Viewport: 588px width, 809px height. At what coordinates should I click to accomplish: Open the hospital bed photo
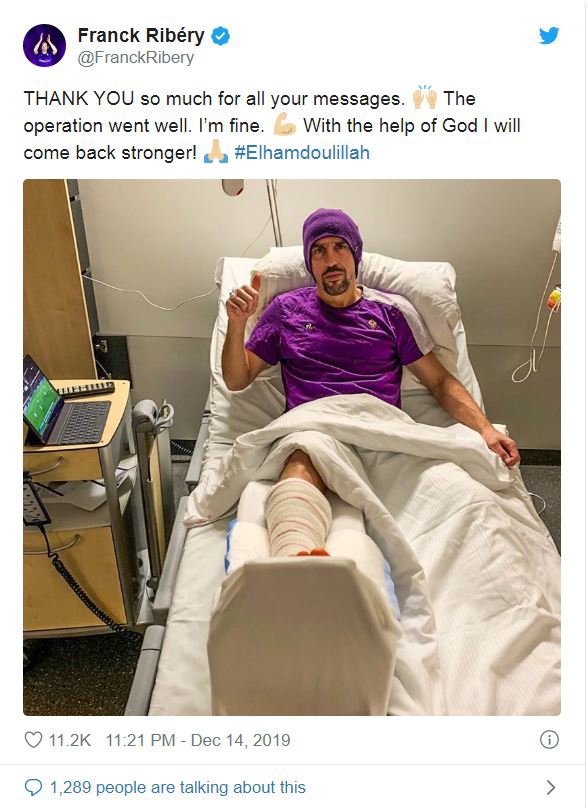pos(292,447)
